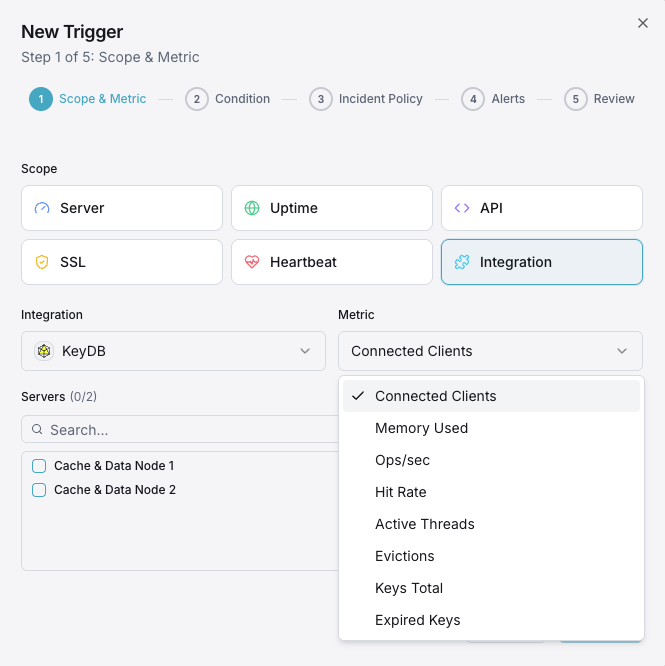The image size is (665, 666).
Task: Click the API code brackets icon
Action: (462, 208)
